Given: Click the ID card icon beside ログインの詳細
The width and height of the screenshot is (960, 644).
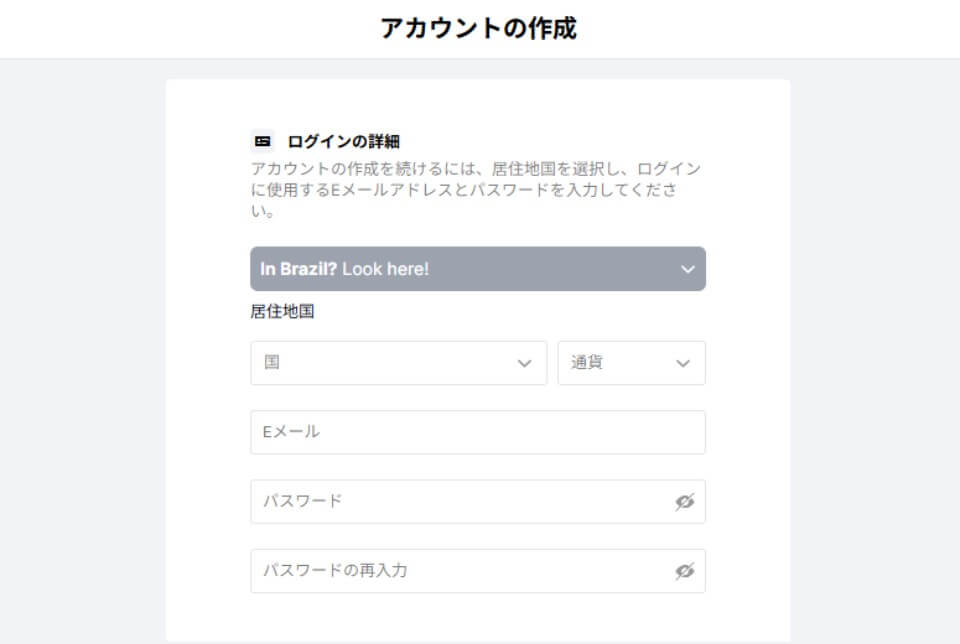Looking at the screenshot, I should (263, 141).
